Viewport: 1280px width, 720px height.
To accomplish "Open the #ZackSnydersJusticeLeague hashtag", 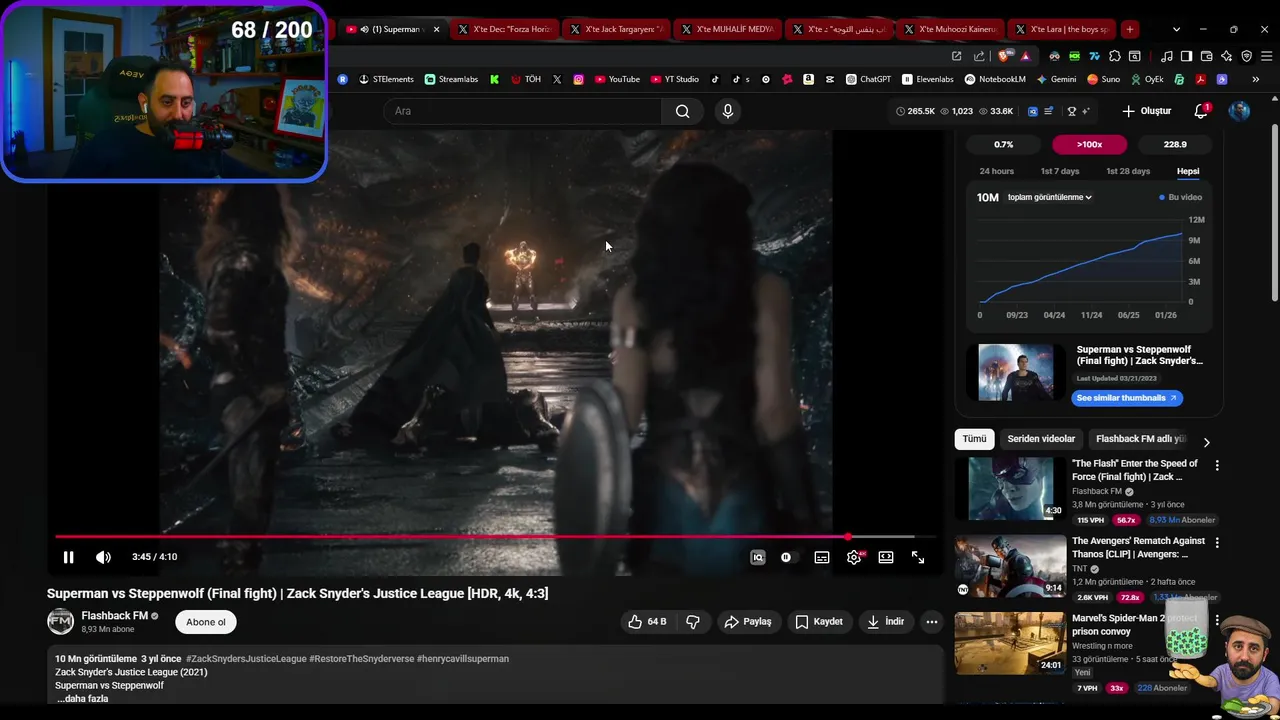I will tap(245, 659).
